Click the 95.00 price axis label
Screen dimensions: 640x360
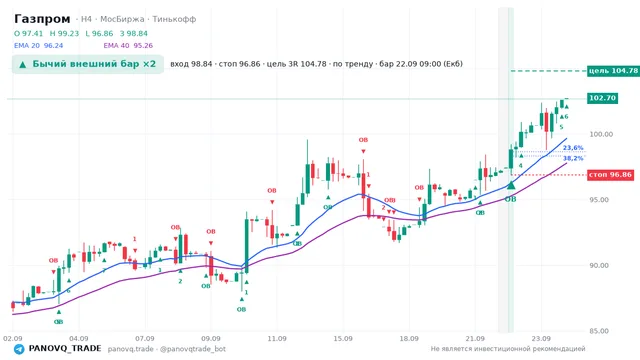pos(599,200)
